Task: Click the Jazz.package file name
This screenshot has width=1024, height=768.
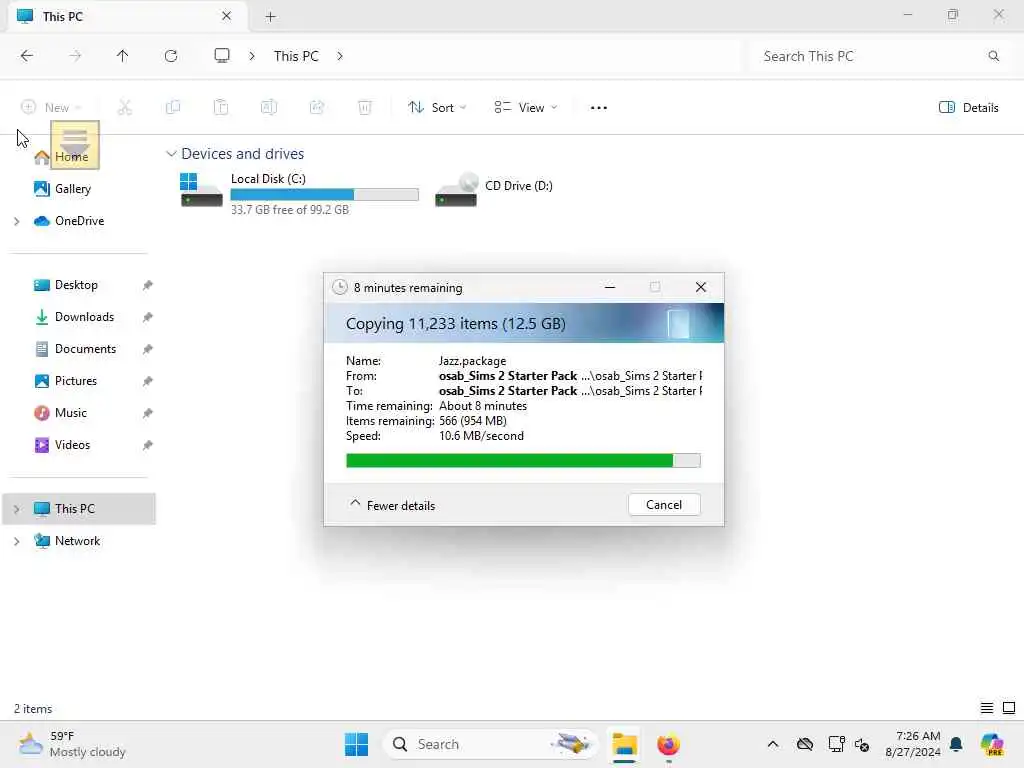Action: pyautogui.click(x=472, y=360)
